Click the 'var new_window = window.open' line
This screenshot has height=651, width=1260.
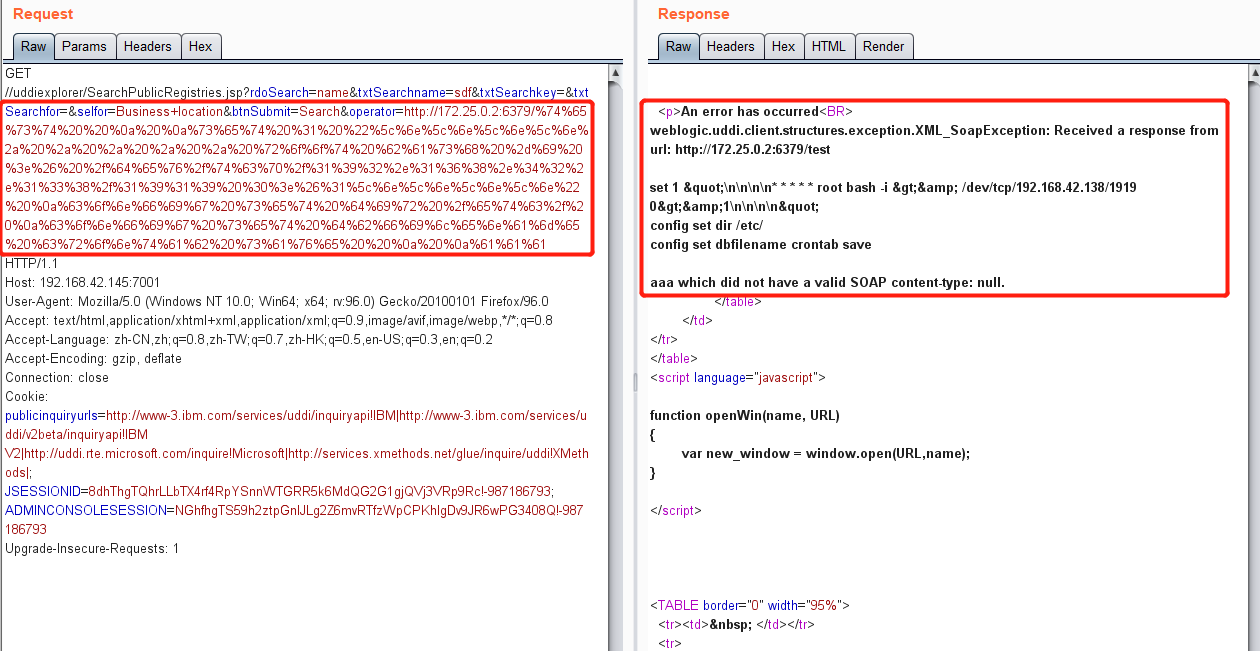pyautogui.click(x=826, y=454)
